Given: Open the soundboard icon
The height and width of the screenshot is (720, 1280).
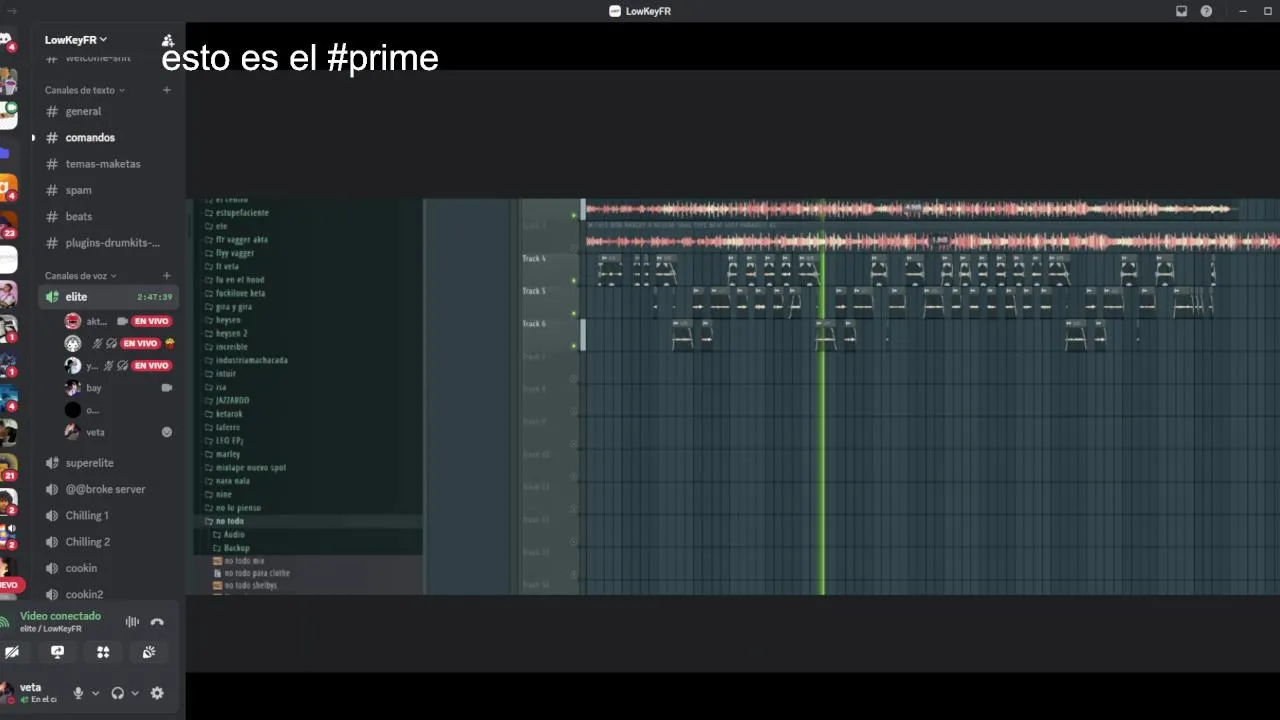Looking at the screenshot, I should 149,652.
